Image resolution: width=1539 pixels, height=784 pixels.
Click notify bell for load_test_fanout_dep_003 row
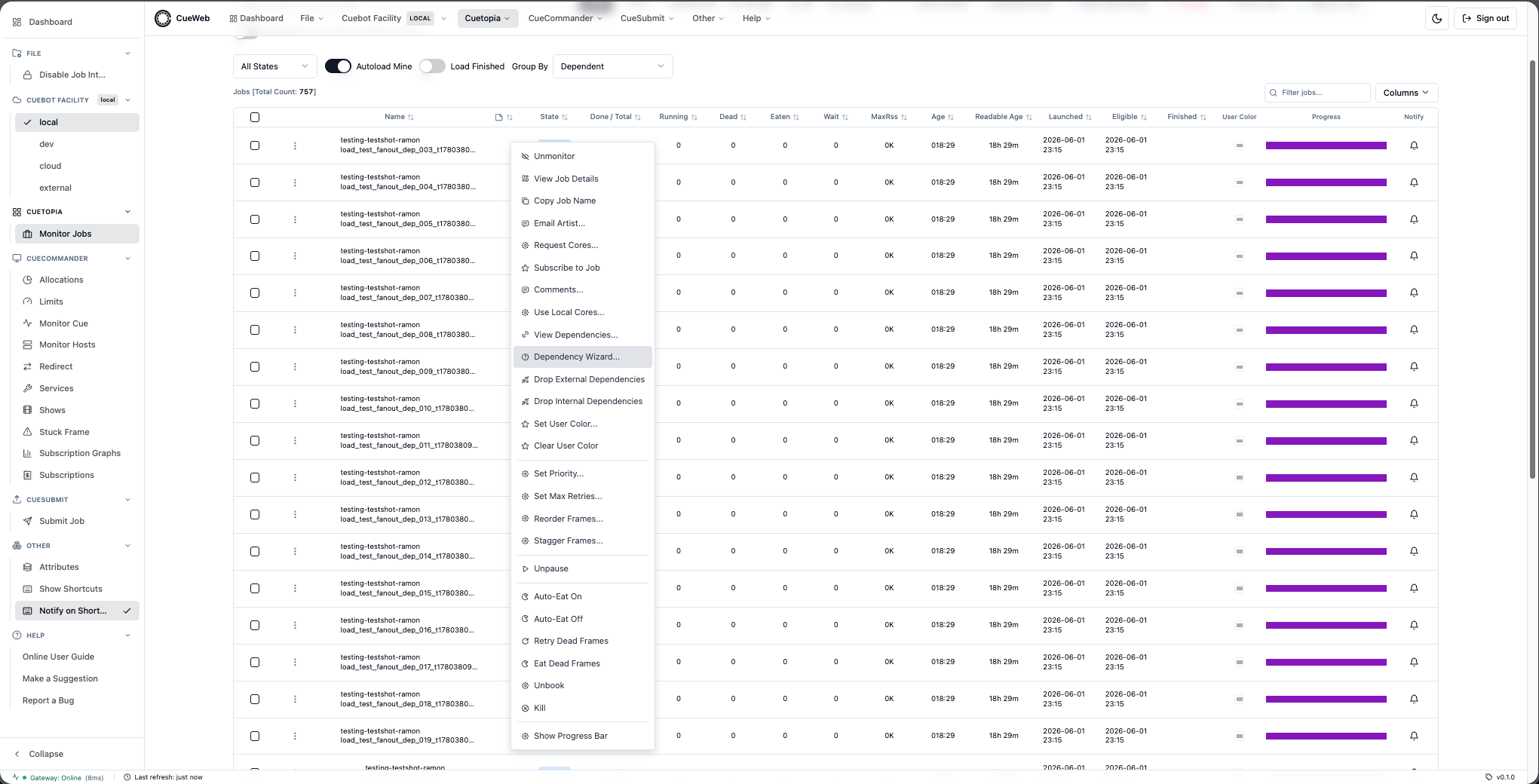coord(1414,145)
